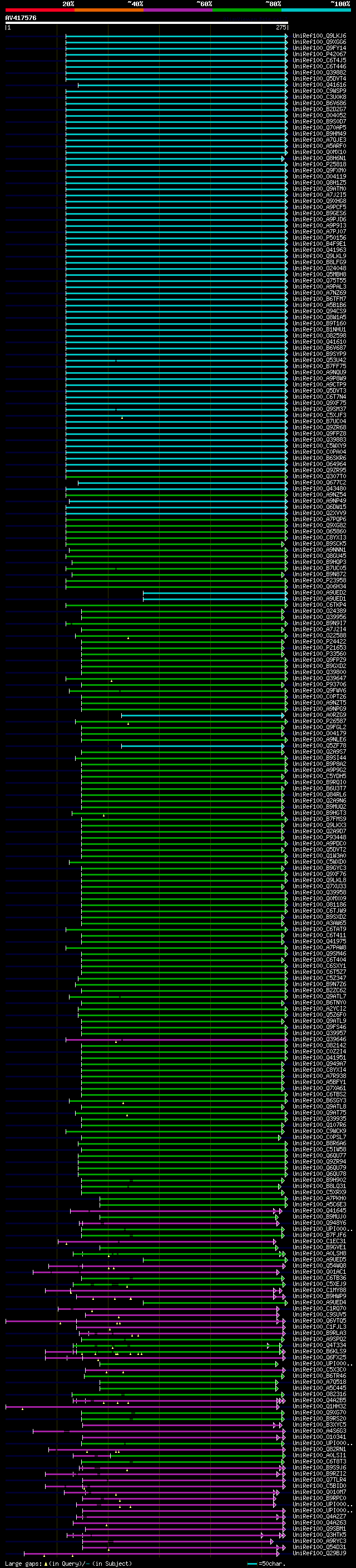The width and height of the screenshot is (356, 1568).
Task: Click hit label UniRef100_C9SUV5
Action: point(319,1314)
